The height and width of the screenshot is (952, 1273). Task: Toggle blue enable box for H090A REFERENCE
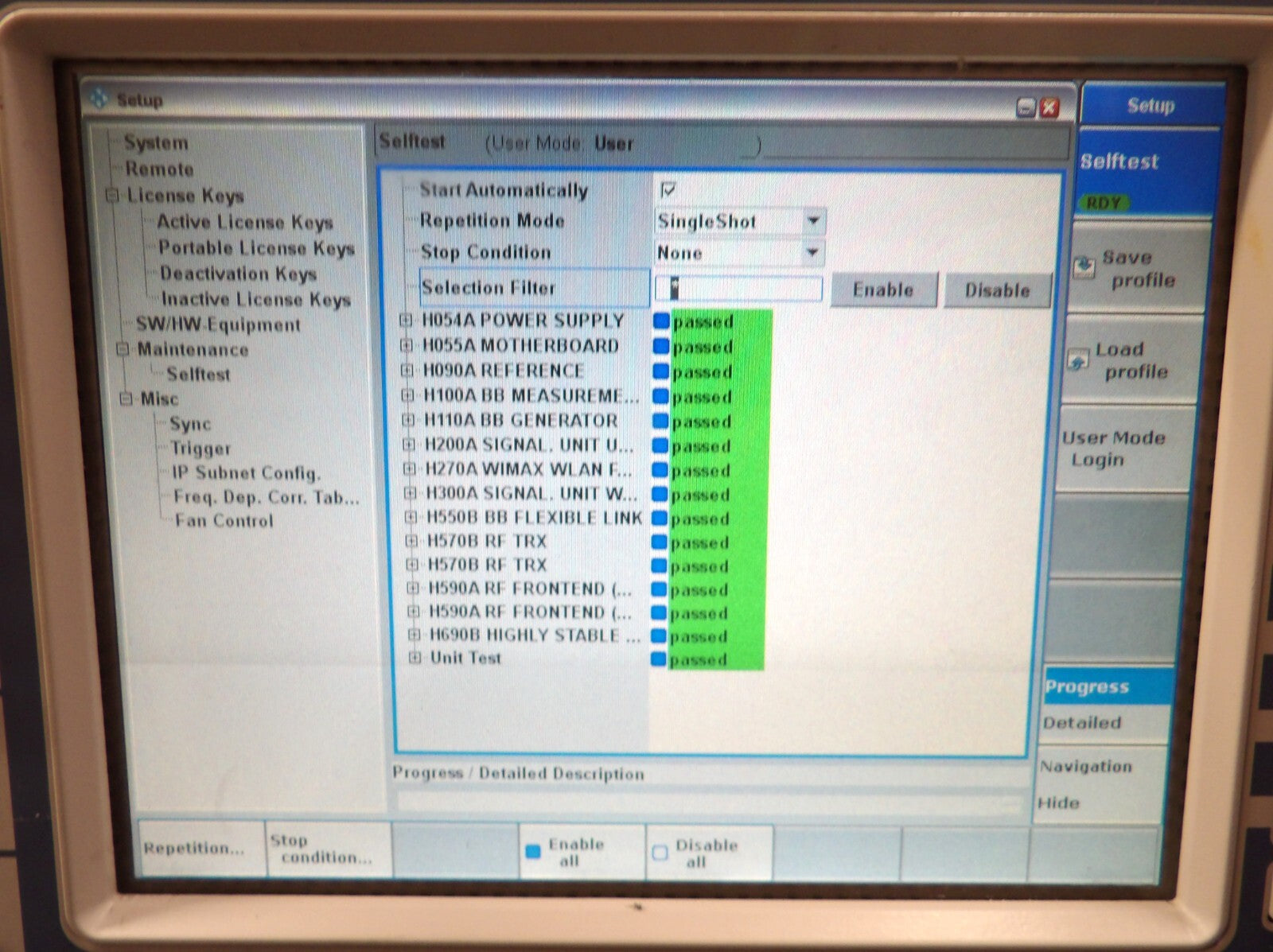point(660,371)
